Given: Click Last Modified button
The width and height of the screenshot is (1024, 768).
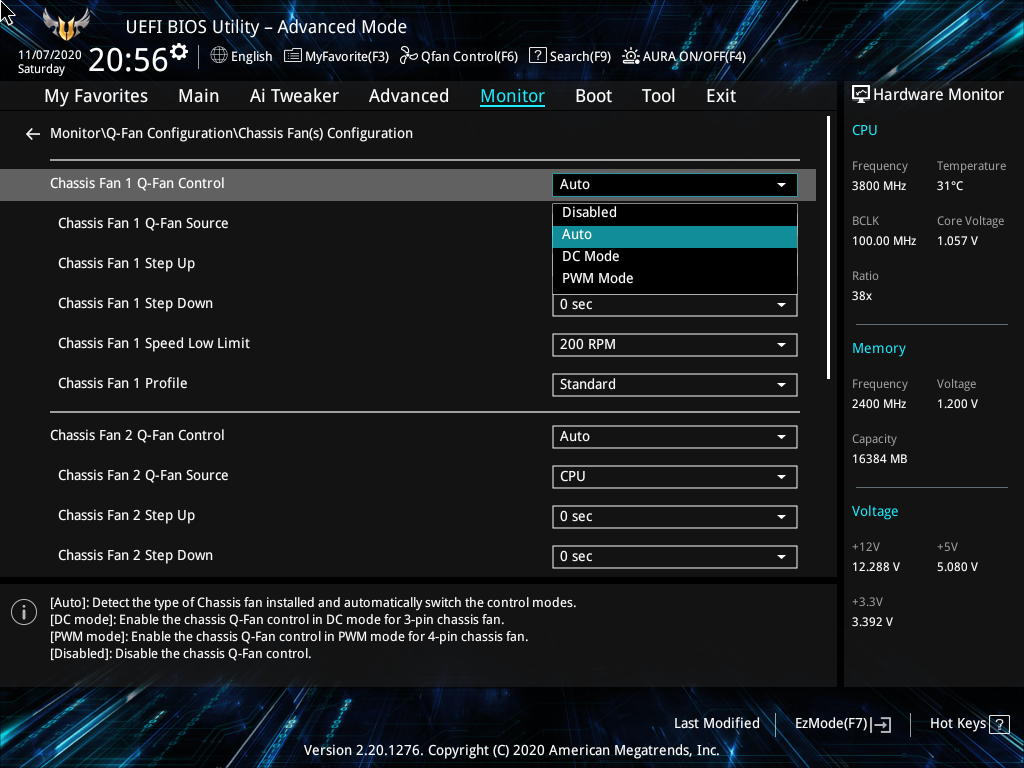Looking at the screenshot, I should point(716,724).
